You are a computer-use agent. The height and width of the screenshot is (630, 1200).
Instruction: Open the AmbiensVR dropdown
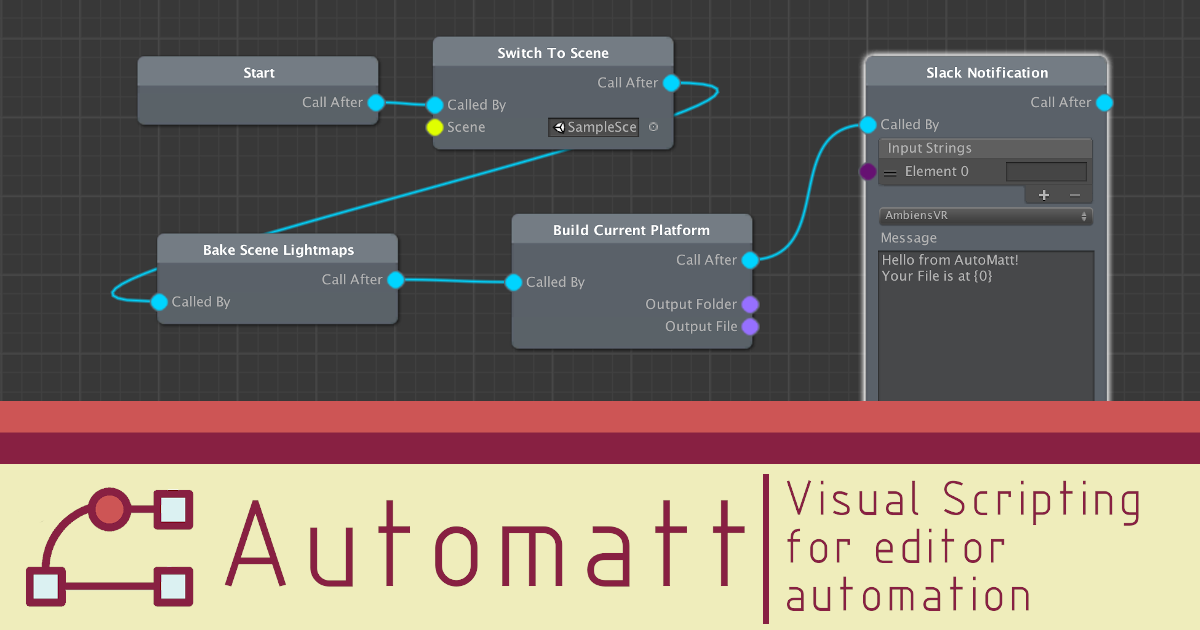click(x=985, y=216)
